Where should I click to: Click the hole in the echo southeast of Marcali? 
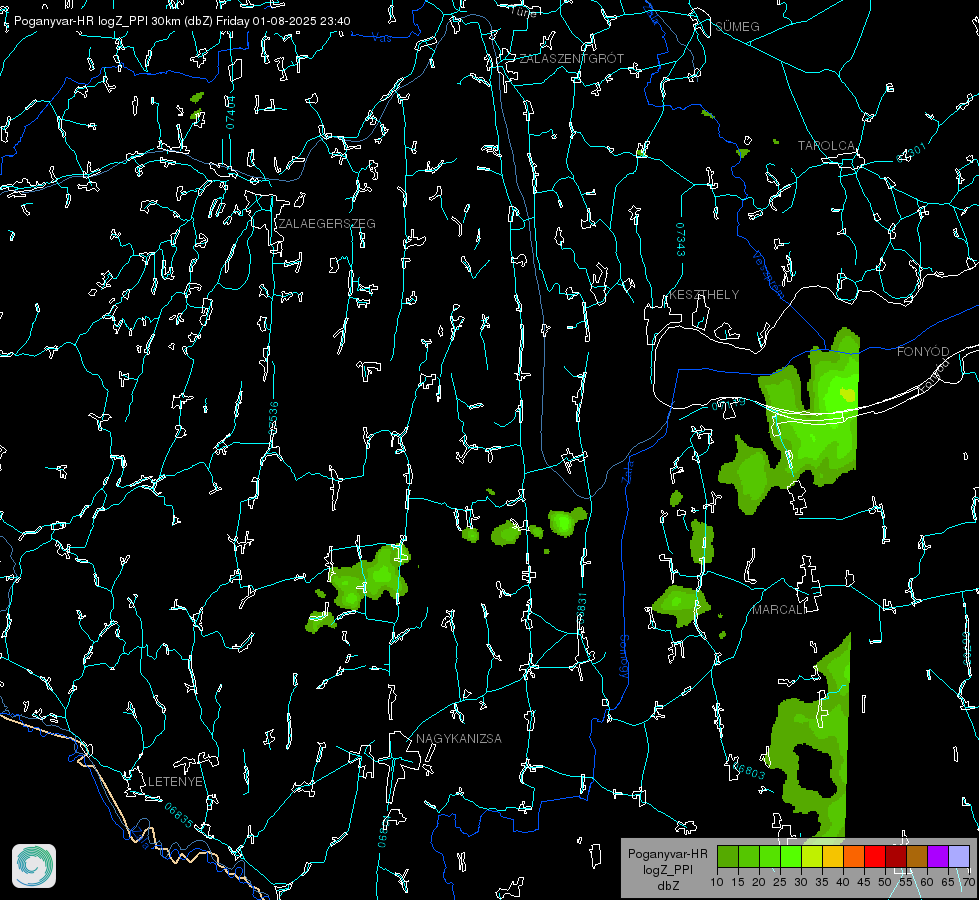[815, 770]
